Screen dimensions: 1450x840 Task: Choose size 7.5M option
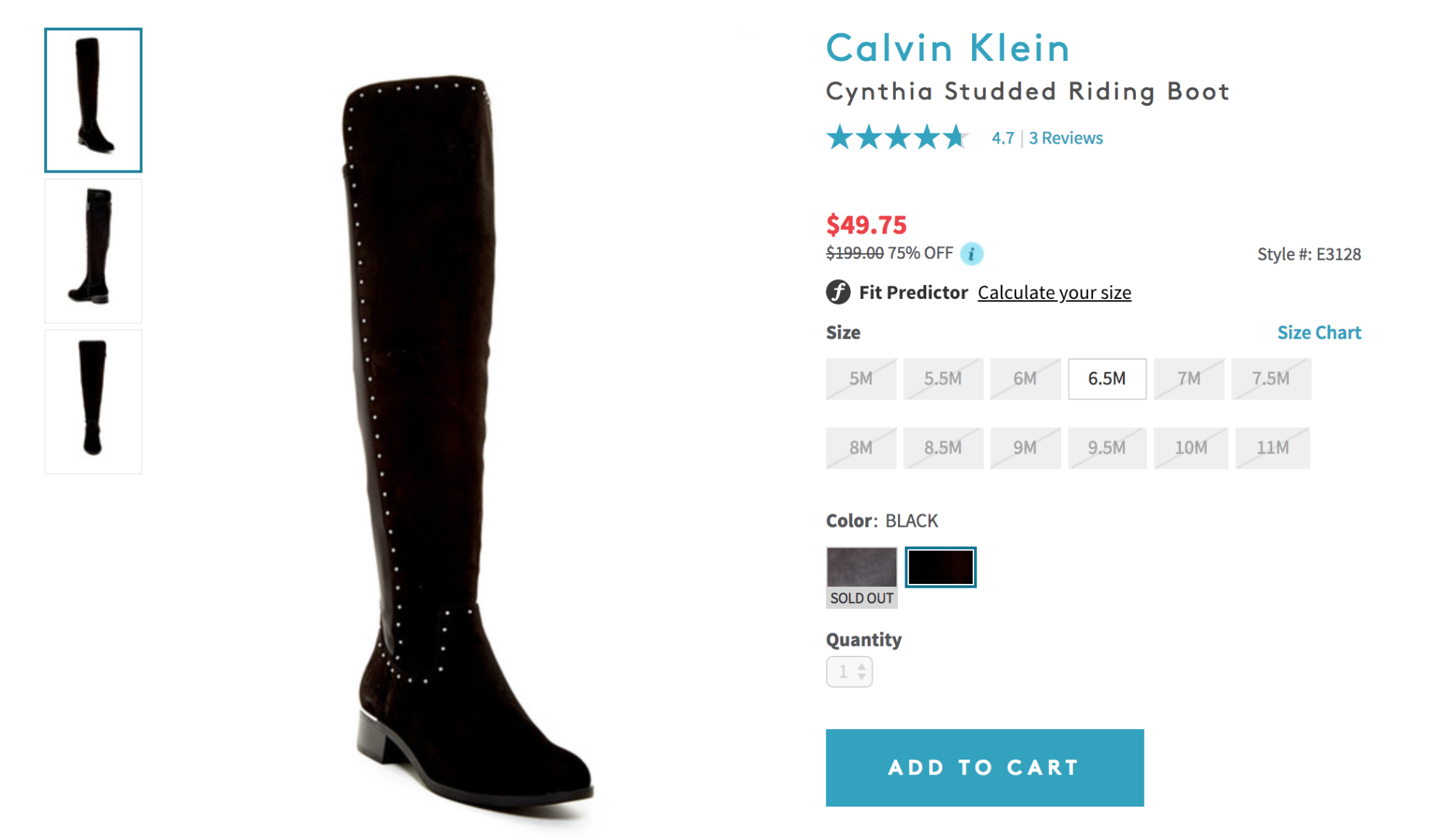click(x=1270, y=379)
